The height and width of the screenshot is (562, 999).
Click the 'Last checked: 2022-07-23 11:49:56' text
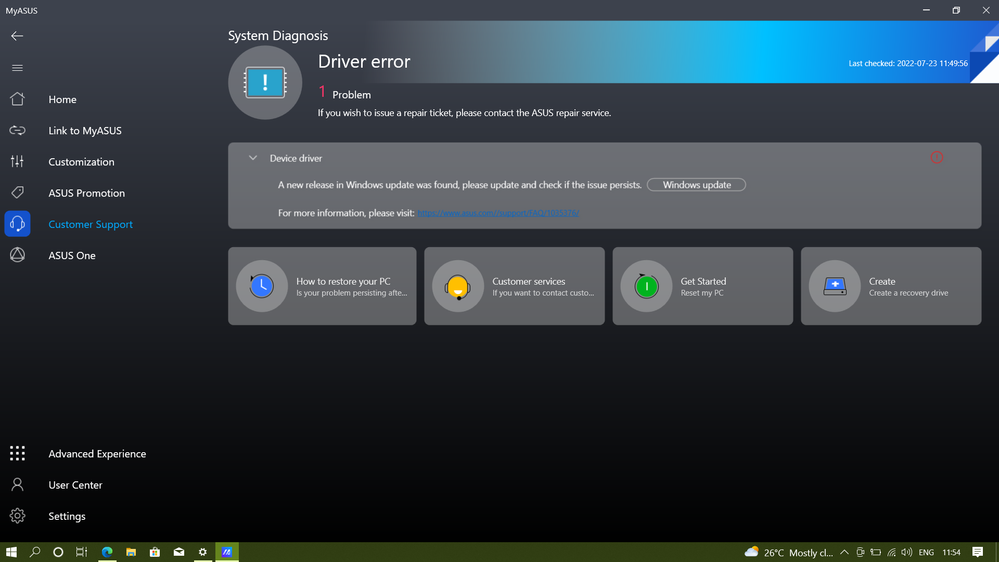(908, 63)
